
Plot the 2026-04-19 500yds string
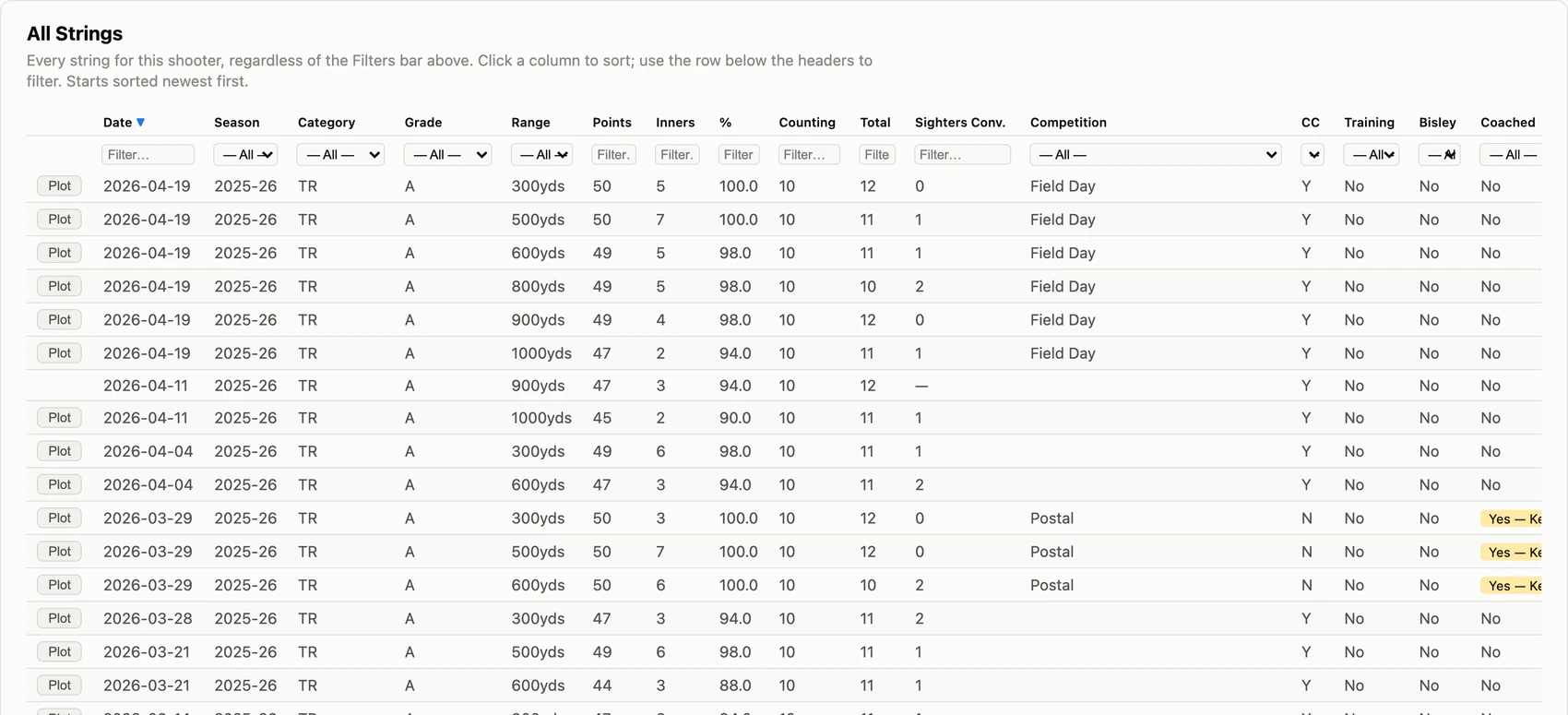(60, 220)
